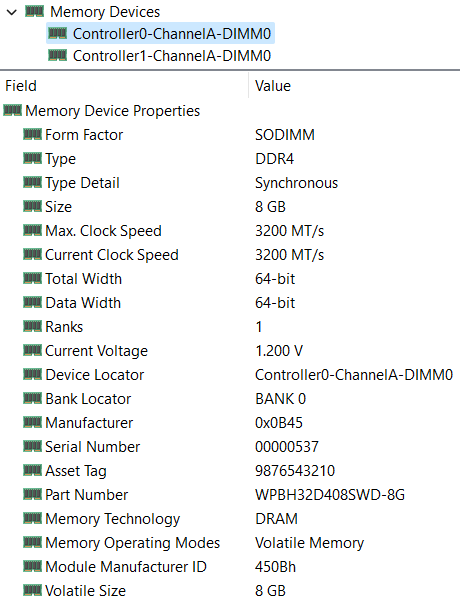Click the Size row memory icon

pos(32,207)
